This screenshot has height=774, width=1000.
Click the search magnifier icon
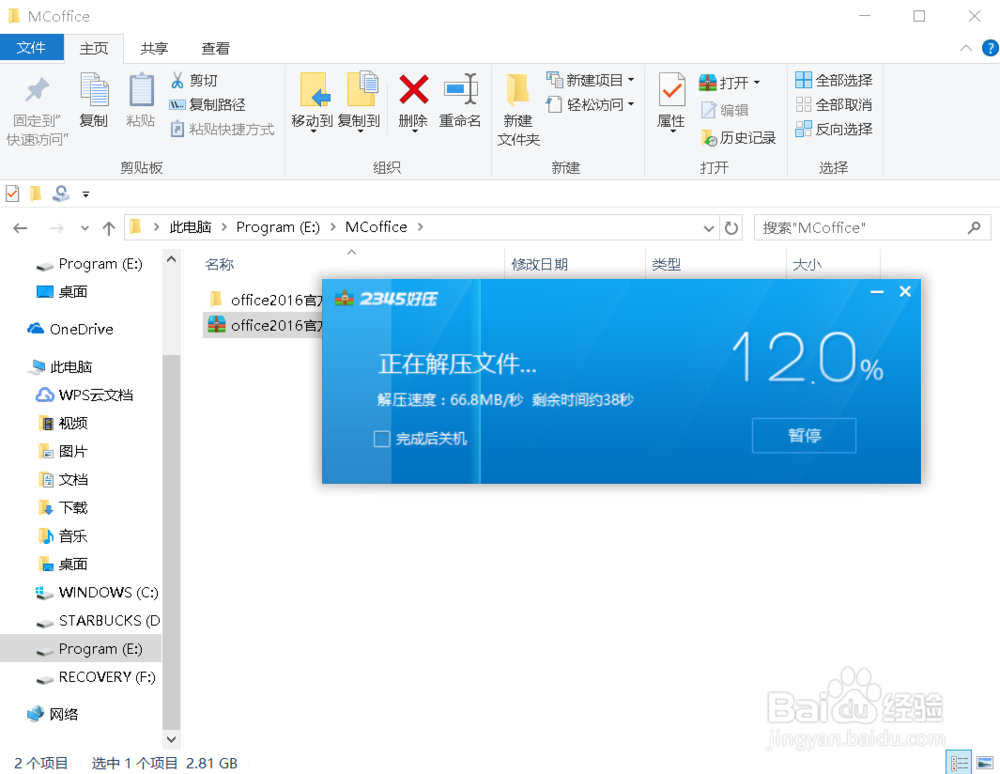tap(973, 227)
